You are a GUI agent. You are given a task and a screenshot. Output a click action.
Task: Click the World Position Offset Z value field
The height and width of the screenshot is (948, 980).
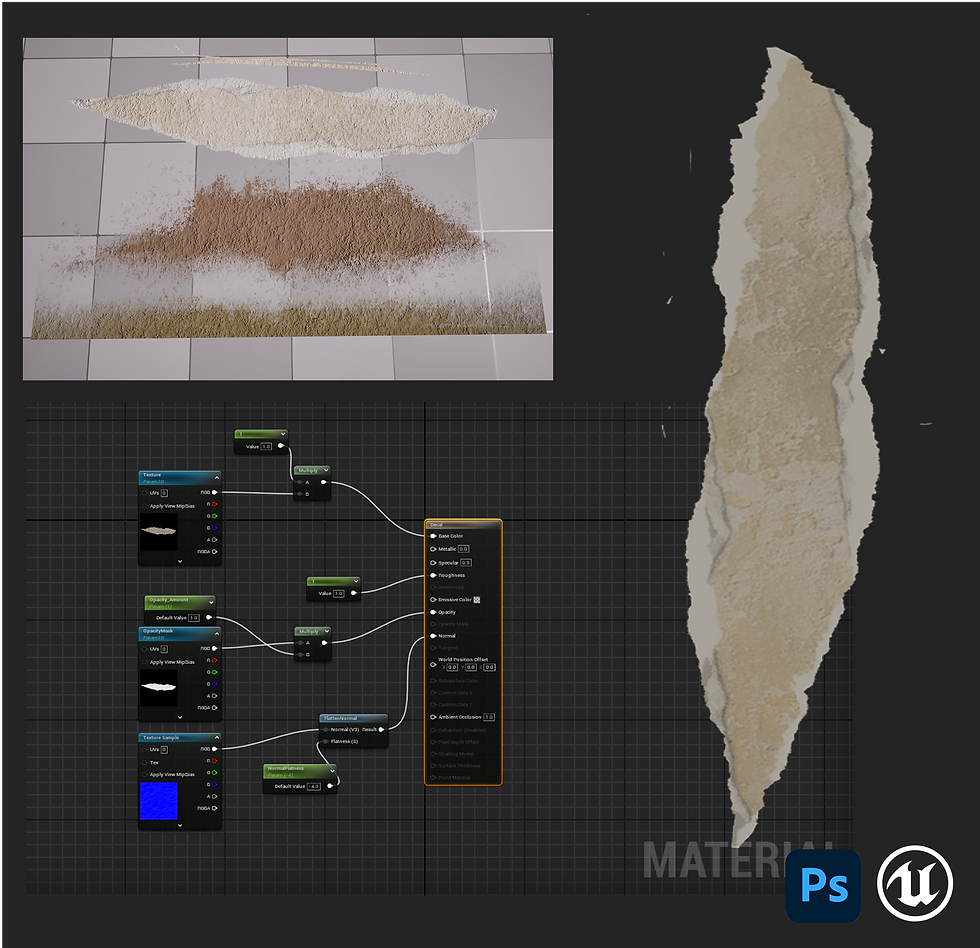[x=489, y=667]
